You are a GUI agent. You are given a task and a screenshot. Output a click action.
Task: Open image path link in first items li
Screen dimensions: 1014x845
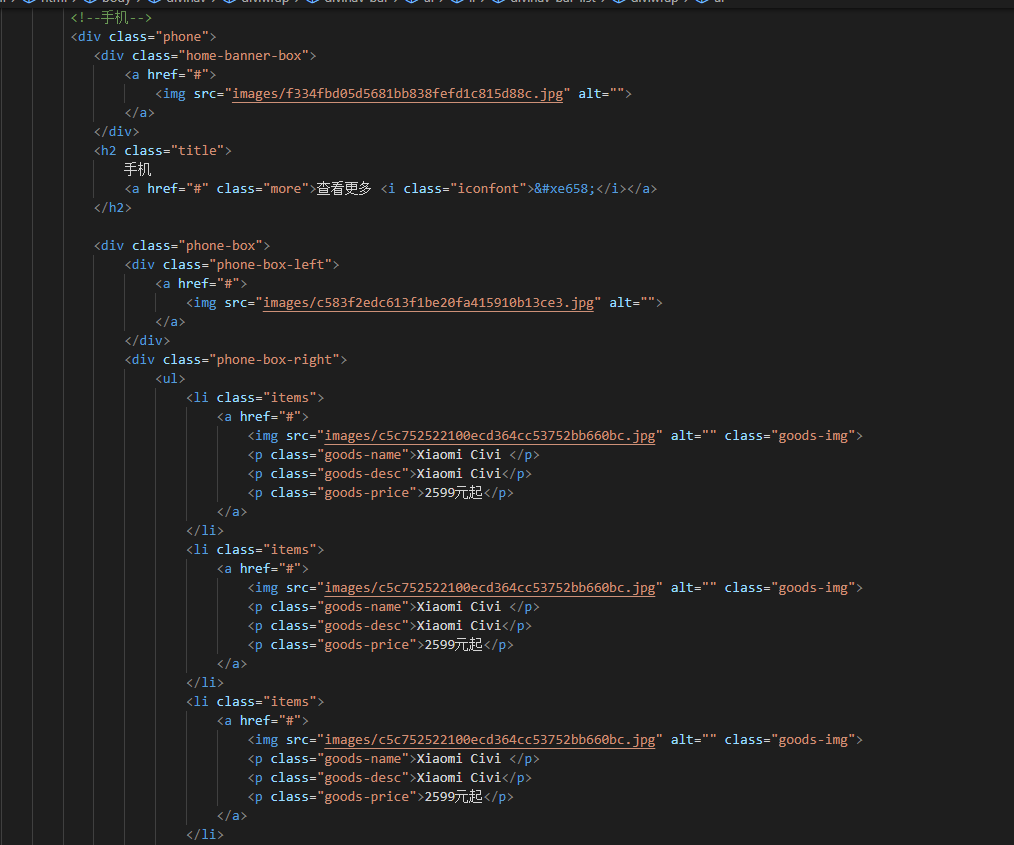(490, 436)
